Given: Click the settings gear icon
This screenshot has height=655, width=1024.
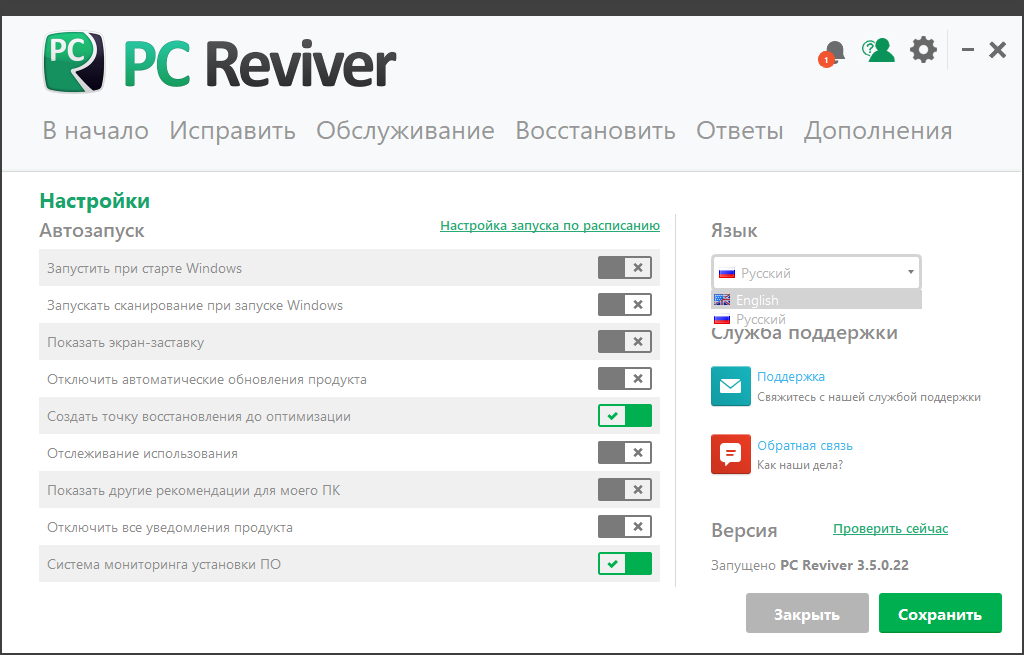Looking at the screenshot, I should 923,50.
